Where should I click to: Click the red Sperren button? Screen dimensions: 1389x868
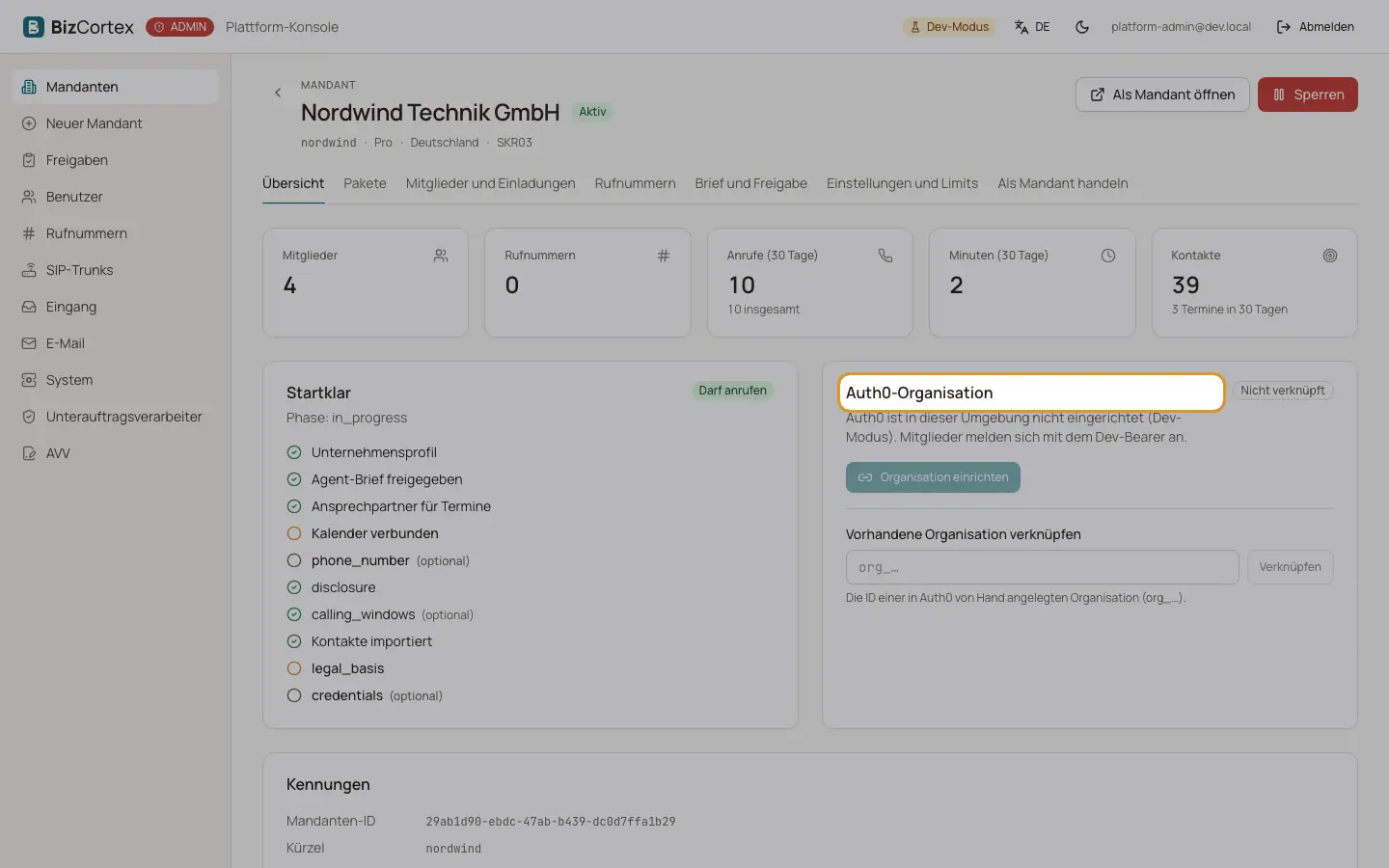coord(1308,95)
